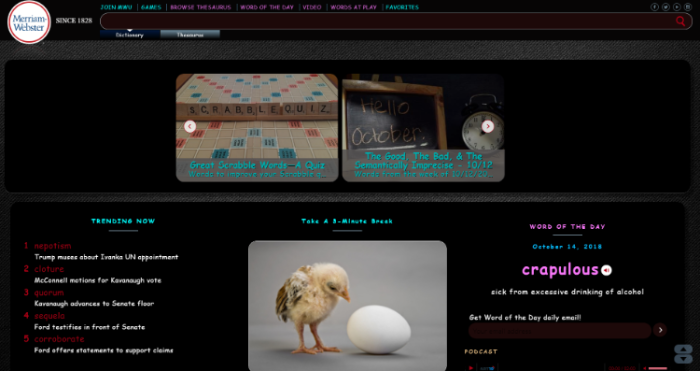Click 'Words from the week of' subtitle

[x=423, y=174]
